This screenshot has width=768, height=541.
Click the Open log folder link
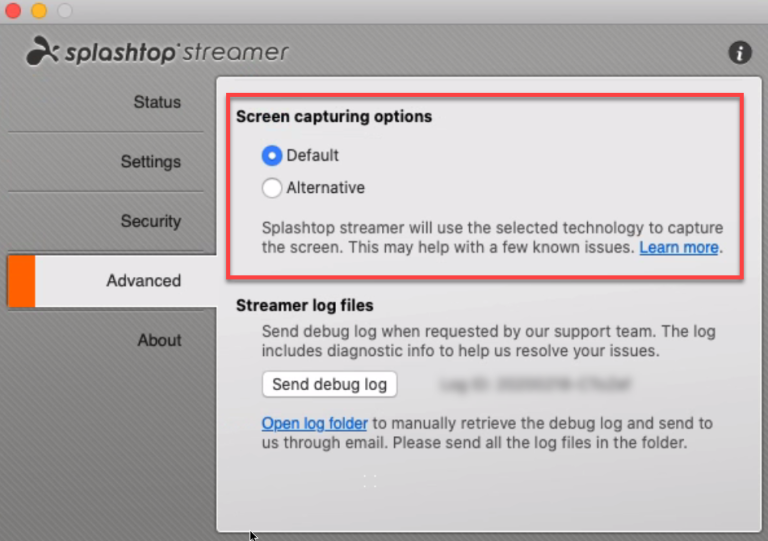(x=315, y=423)
